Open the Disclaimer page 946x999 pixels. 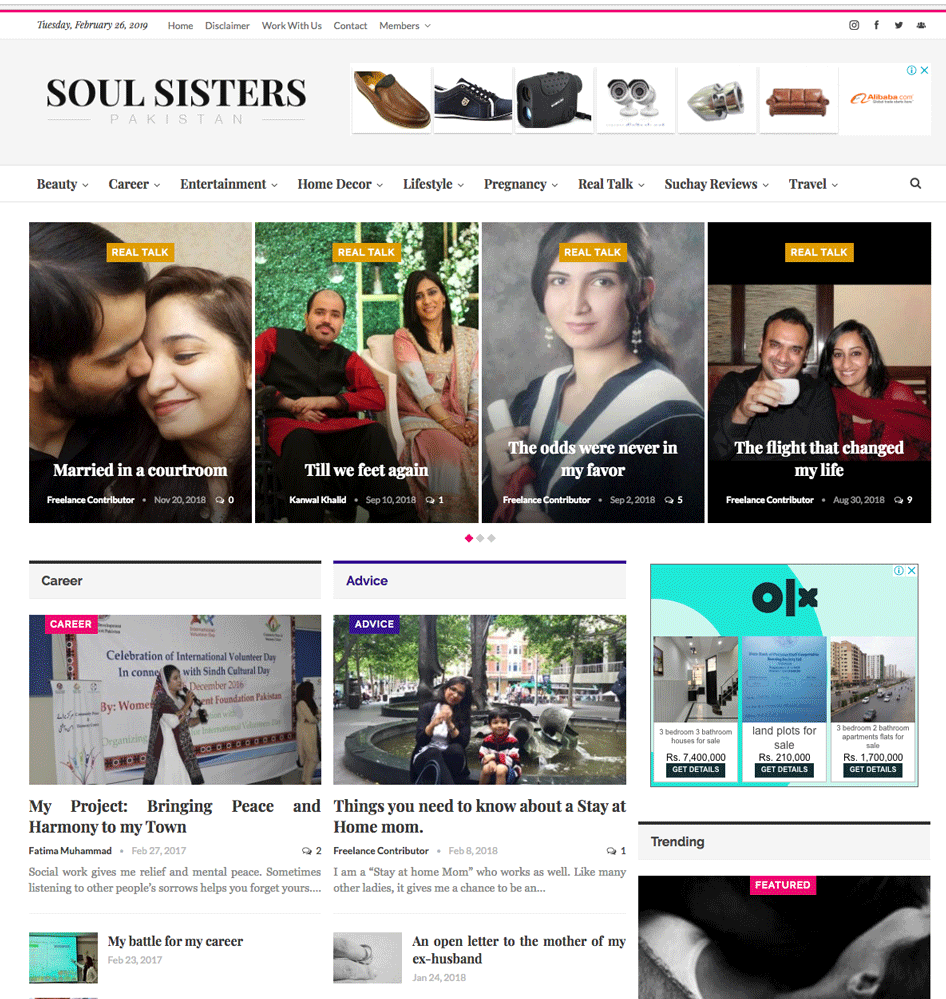pyautogui.click(x=227, y=25)
